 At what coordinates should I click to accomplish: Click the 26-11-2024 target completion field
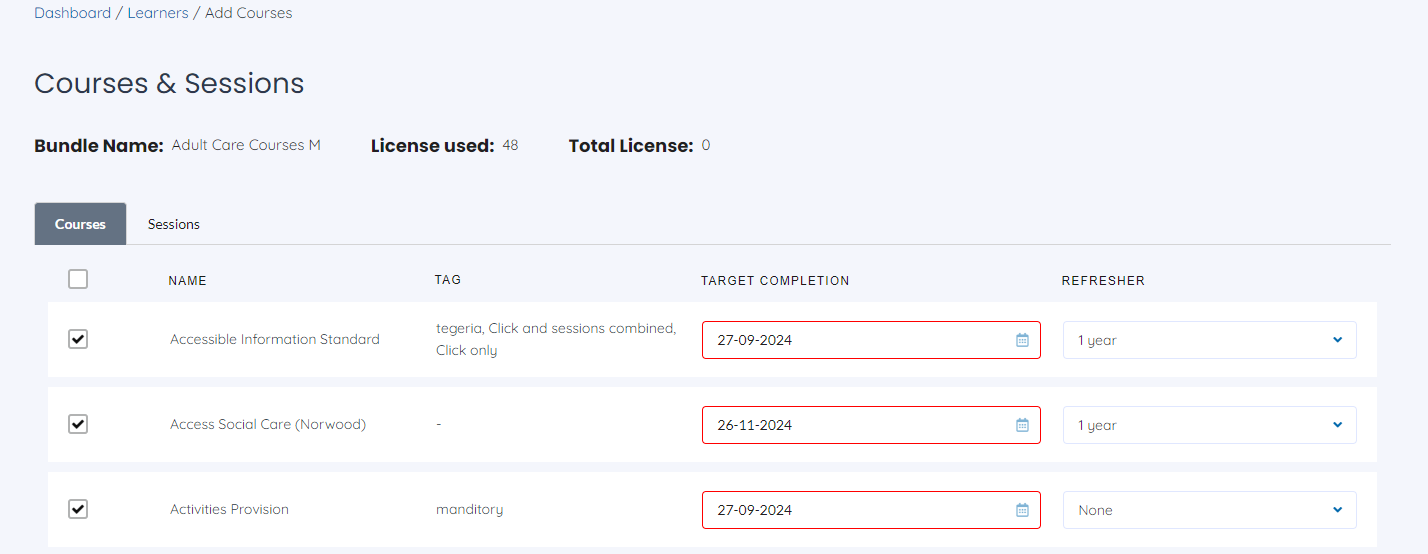pos(871,425)
